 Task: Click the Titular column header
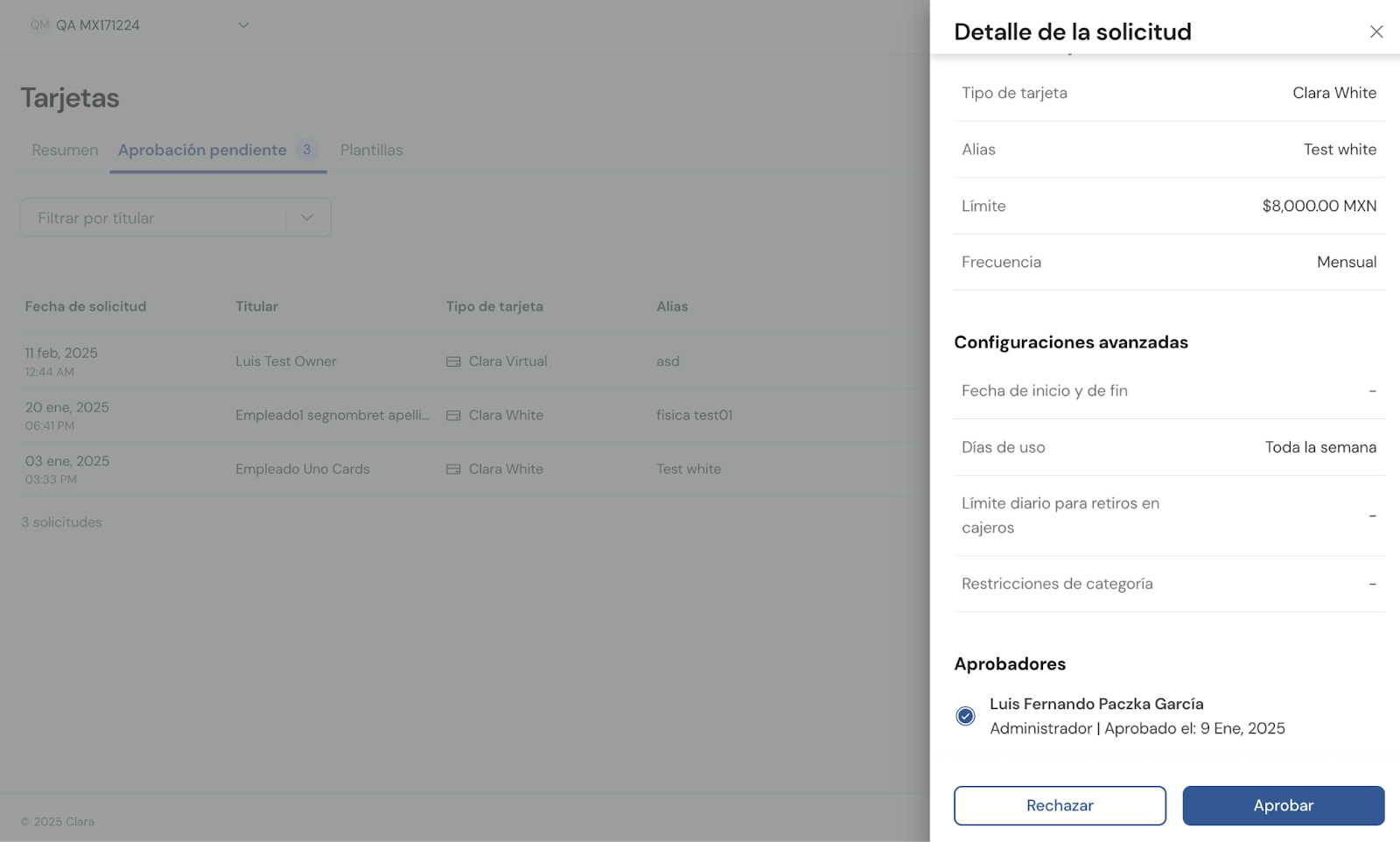pos(256,306)
